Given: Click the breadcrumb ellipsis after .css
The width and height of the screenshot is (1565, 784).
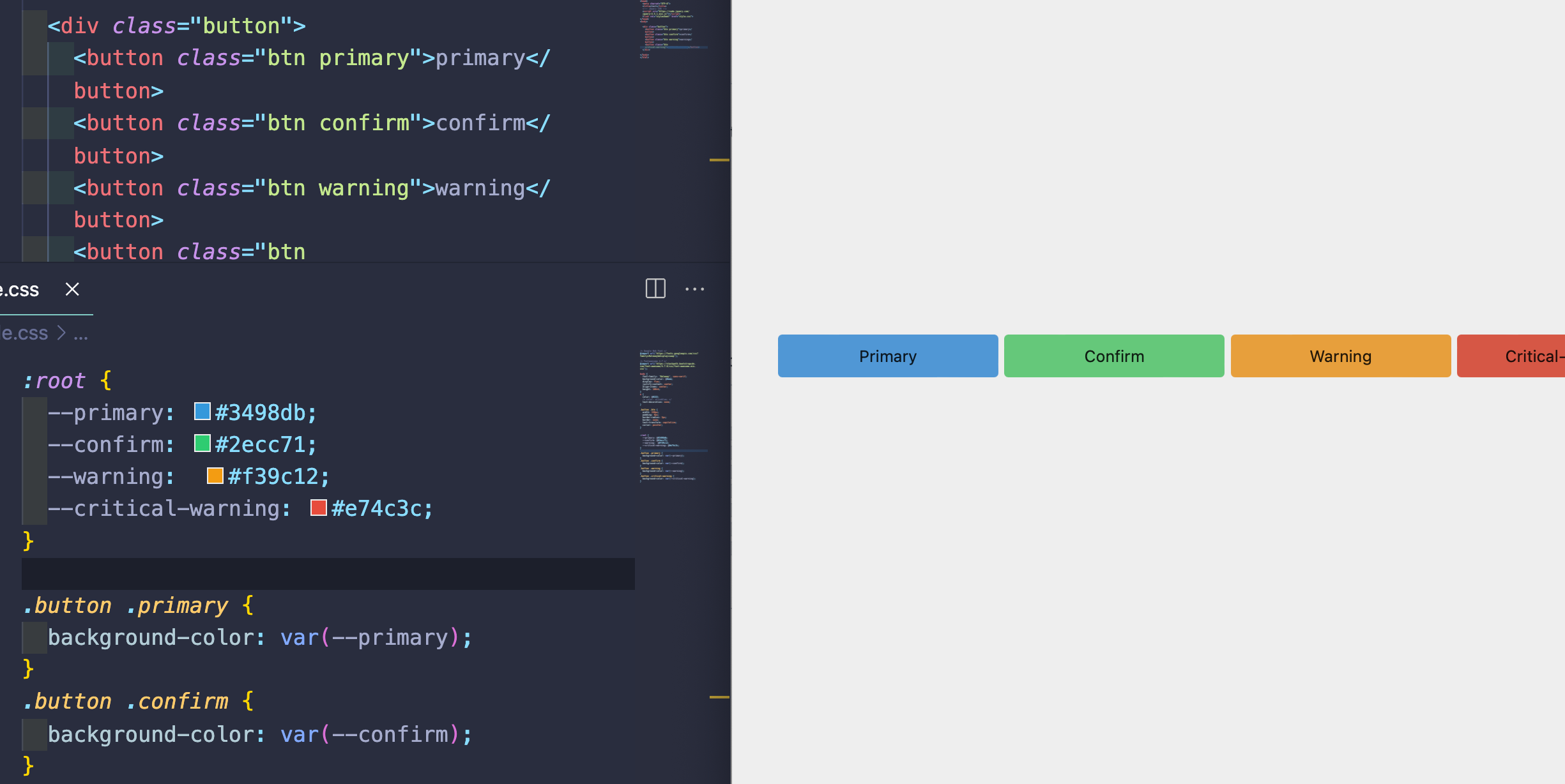Looking at the screenshot, I should [x=80, y=333].
